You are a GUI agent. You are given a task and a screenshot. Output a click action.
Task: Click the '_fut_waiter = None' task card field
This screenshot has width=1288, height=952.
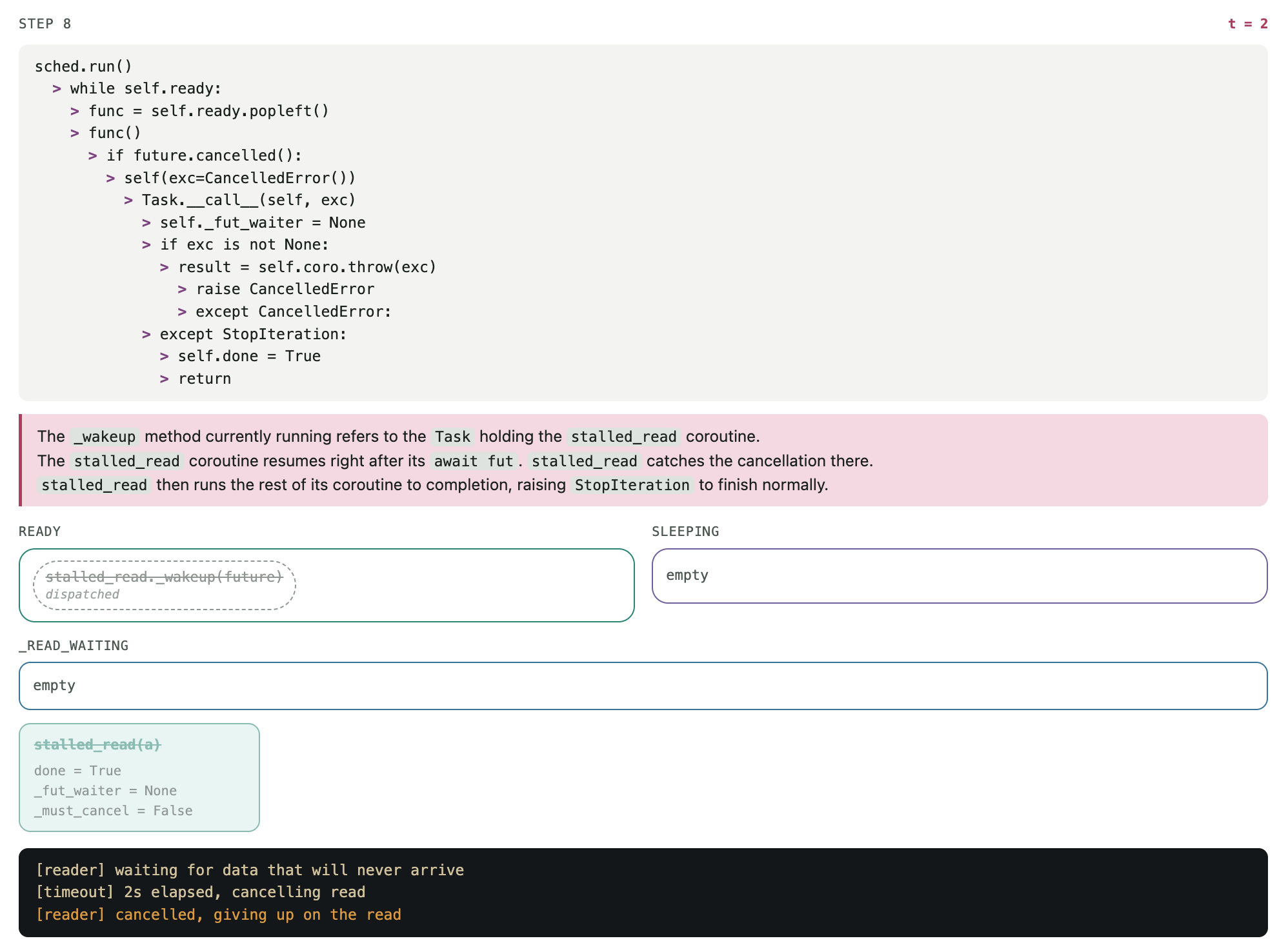(x=105, y=791)
